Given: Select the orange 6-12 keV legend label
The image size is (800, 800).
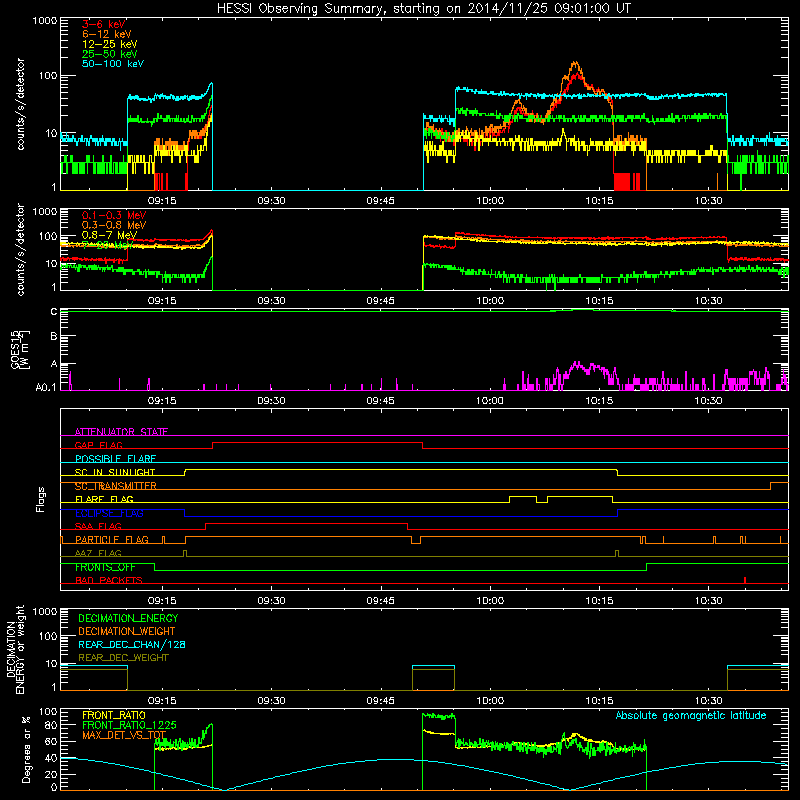Looking at the screenshot, I should [106, 34].
